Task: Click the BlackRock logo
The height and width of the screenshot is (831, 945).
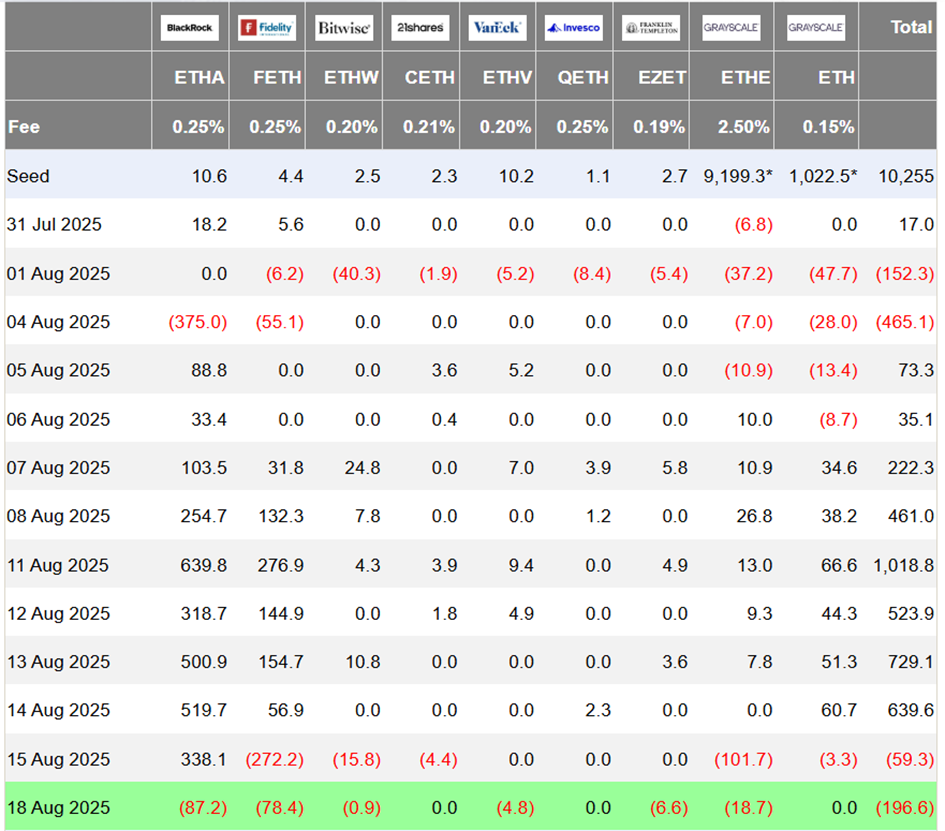Action: (190, 28)
